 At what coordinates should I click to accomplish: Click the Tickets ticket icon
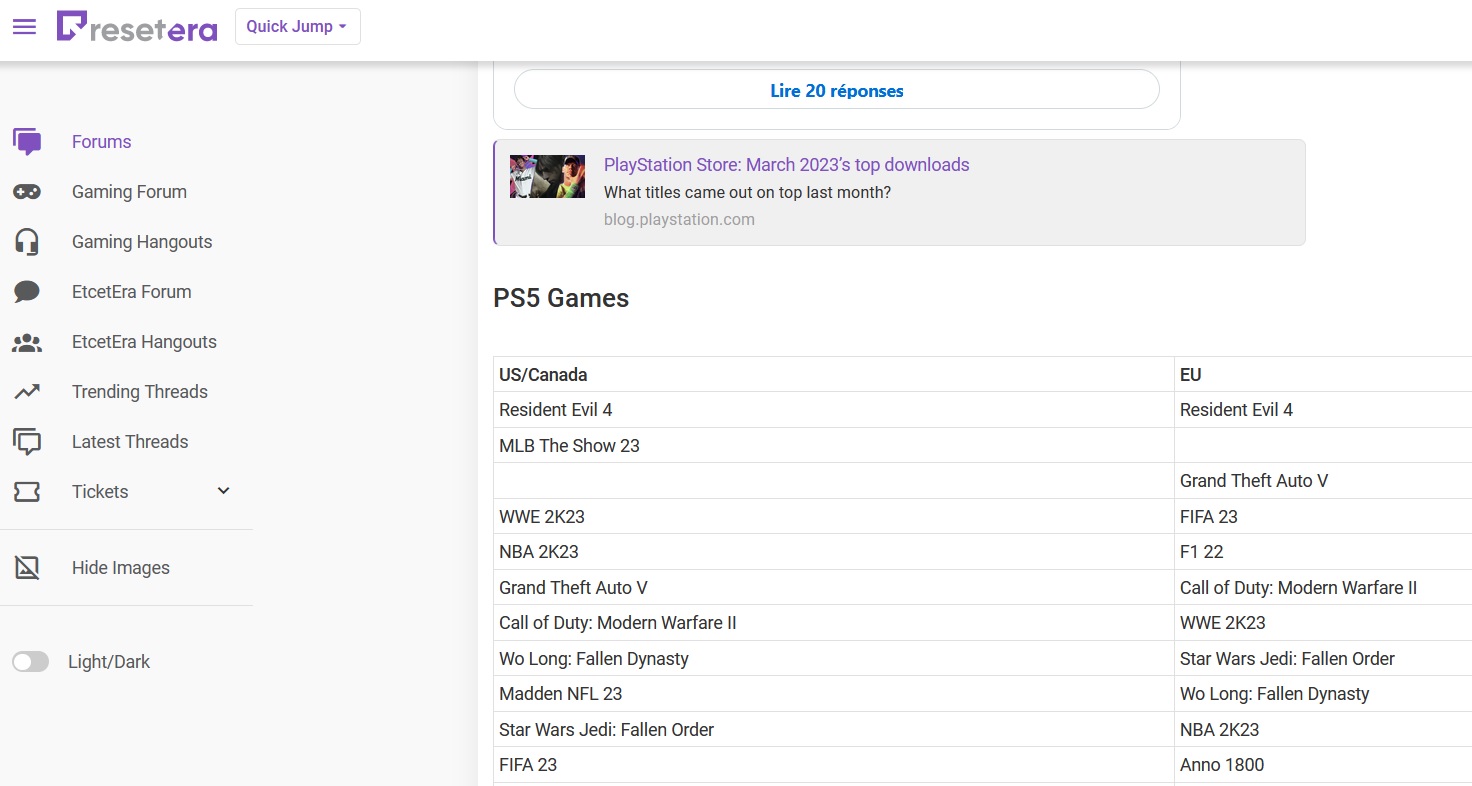27,492
